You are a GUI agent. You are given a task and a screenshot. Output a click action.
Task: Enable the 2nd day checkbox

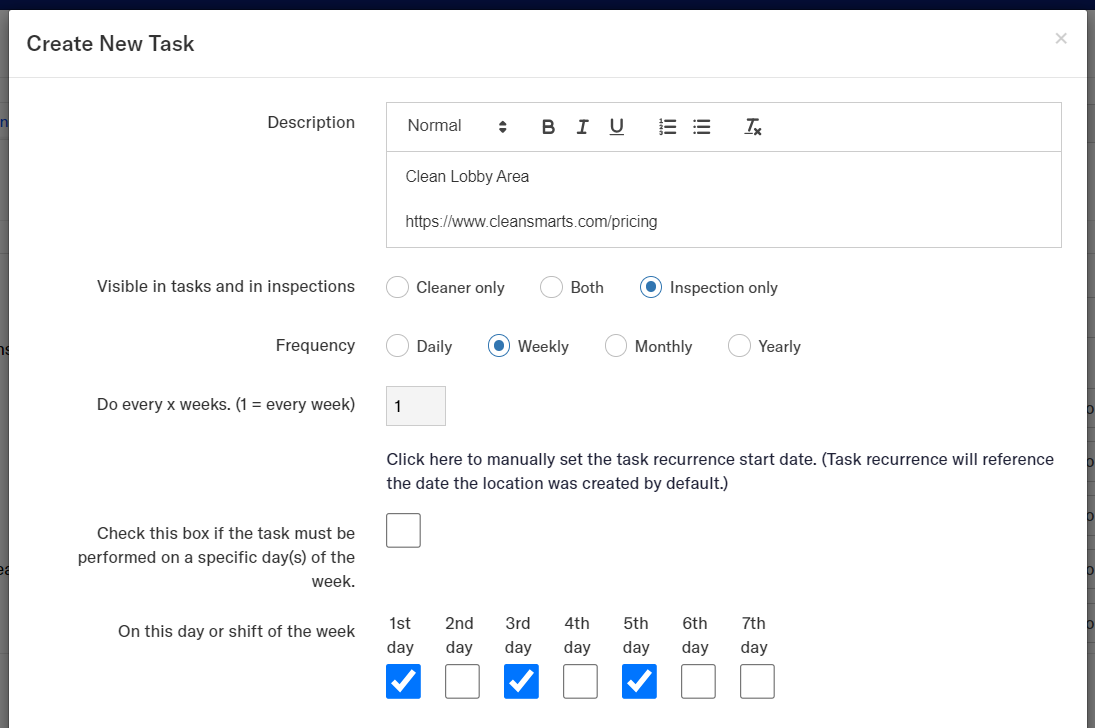(x=462, y=681)
